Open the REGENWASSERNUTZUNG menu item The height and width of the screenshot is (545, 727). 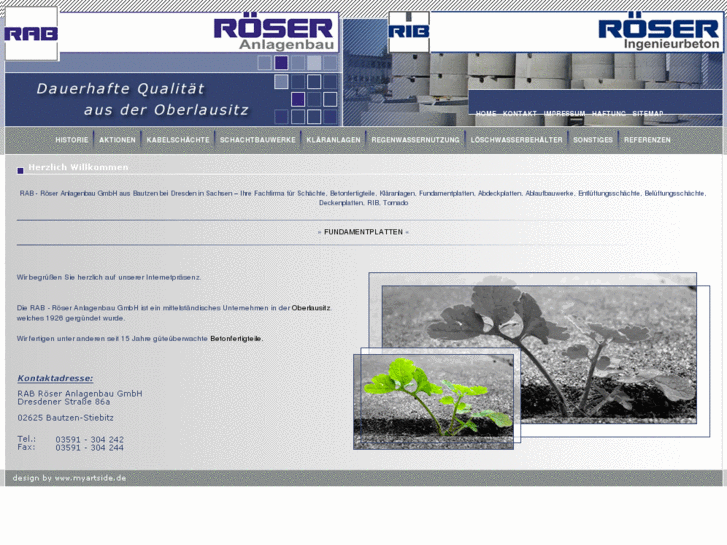coord(415,140)
